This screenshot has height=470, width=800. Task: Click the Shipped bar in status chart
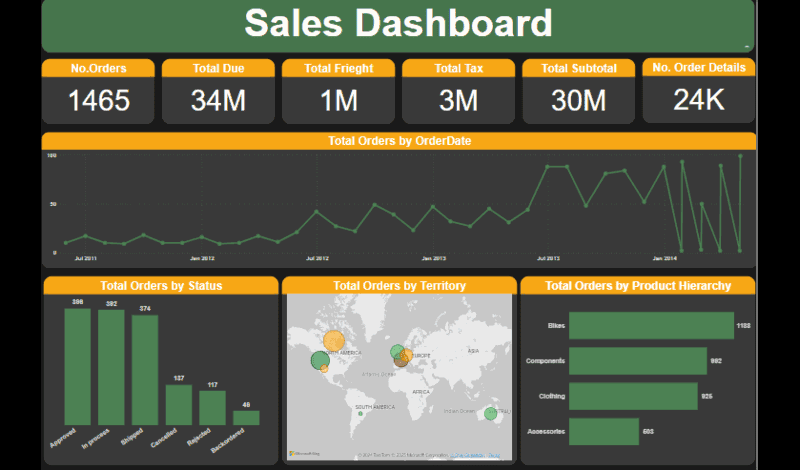[145, 370]
